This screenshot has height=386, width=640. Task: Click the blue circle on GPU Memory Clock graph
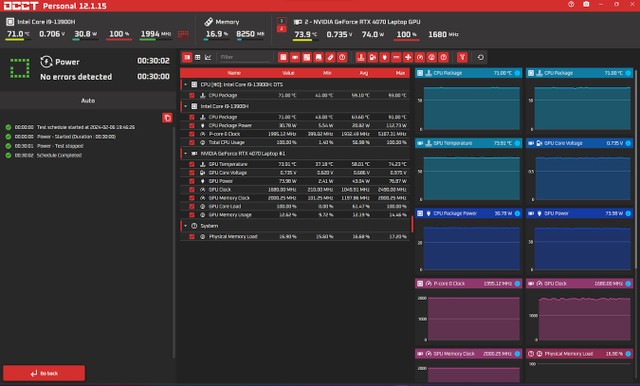tap(517, 354)
